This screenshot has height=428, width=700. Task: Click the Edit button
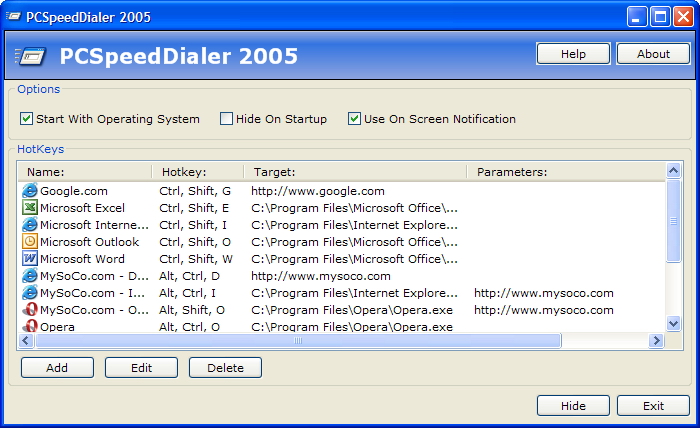click(x=142, y=368)
